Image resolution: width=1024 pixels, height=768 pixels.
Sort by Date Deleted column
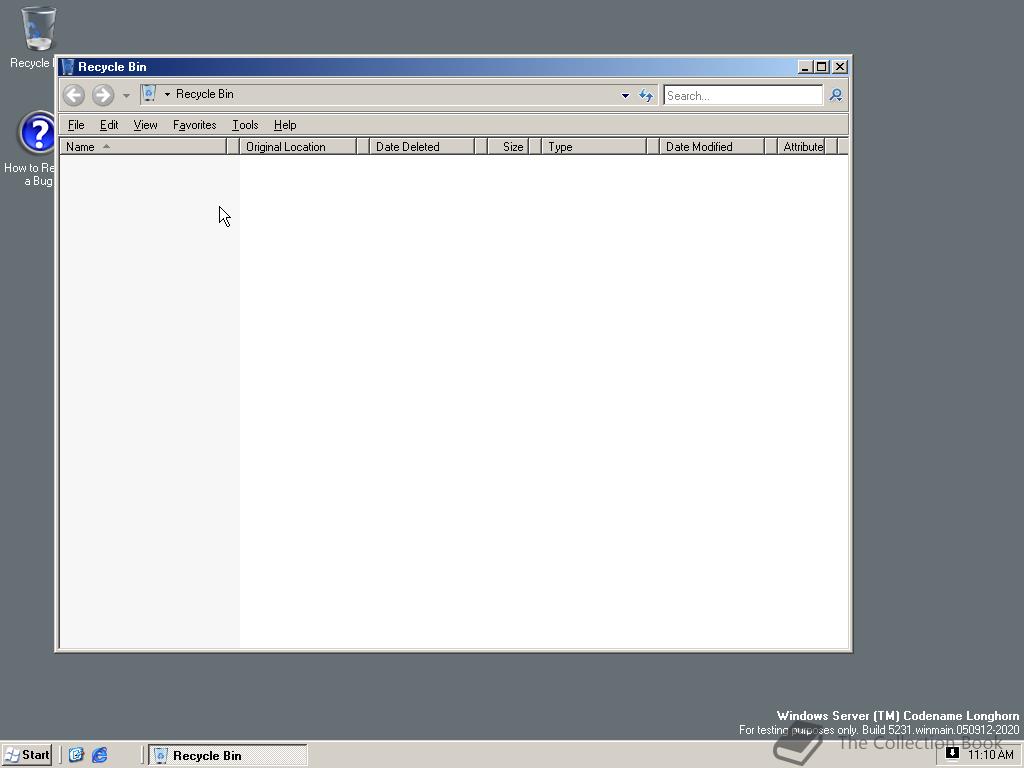point(422,146)
